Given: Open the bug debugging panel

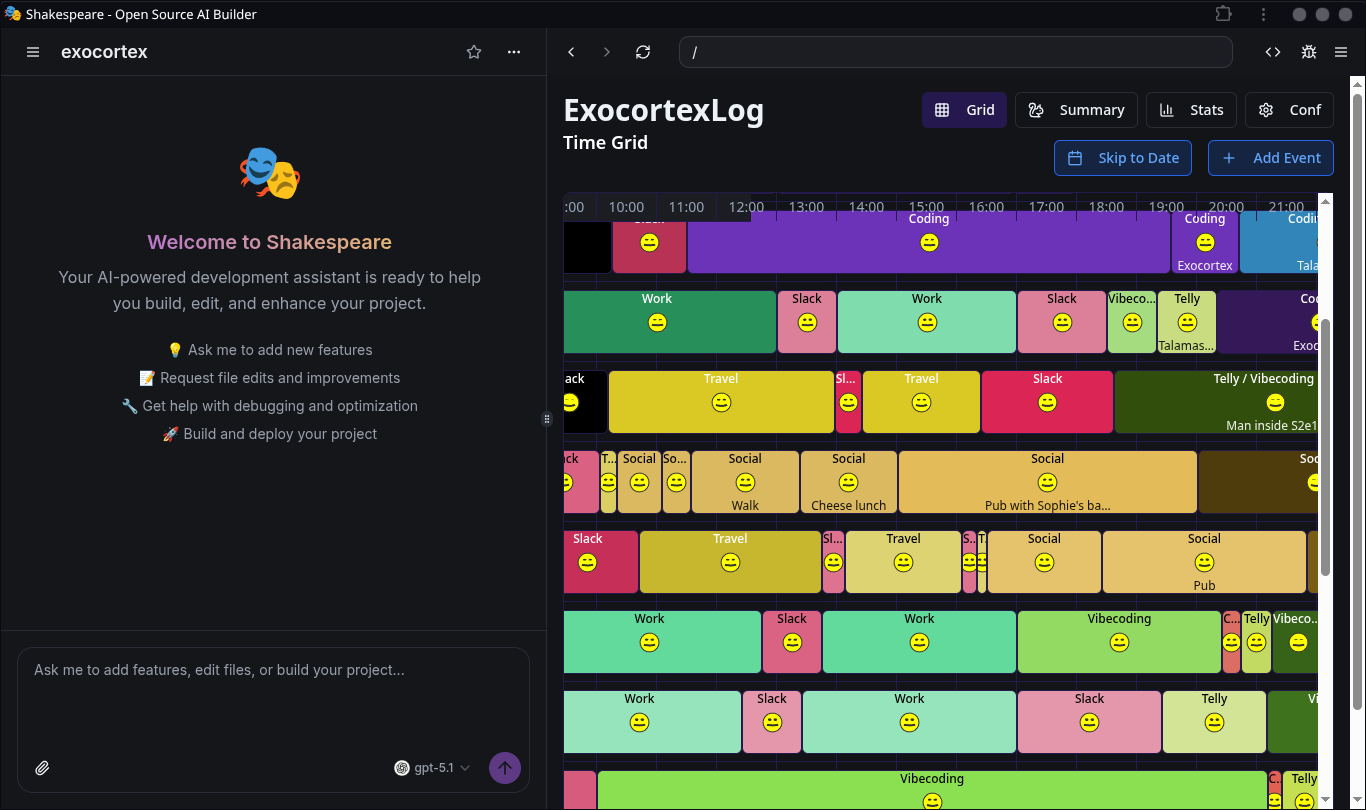Looking at the screenshot, I should click(1308, 52).
